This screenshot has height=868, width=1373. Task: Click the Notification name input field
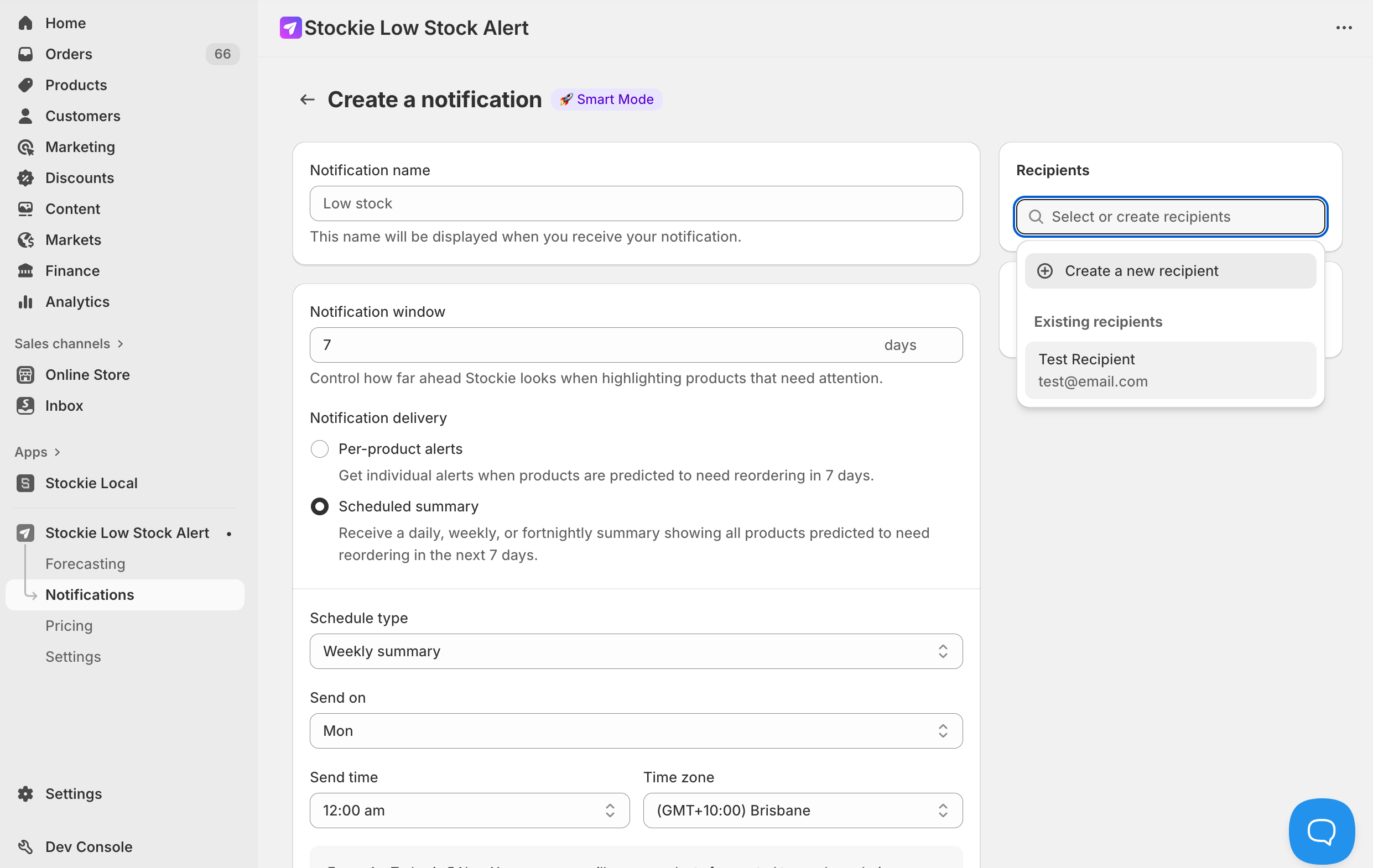pos(635,203)
